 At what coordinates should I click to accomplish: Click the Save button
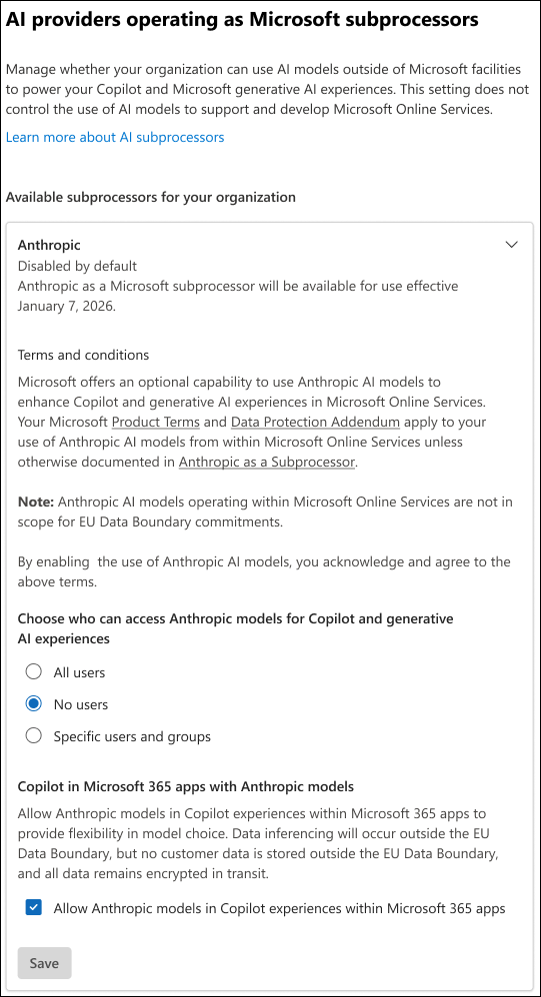45,963
